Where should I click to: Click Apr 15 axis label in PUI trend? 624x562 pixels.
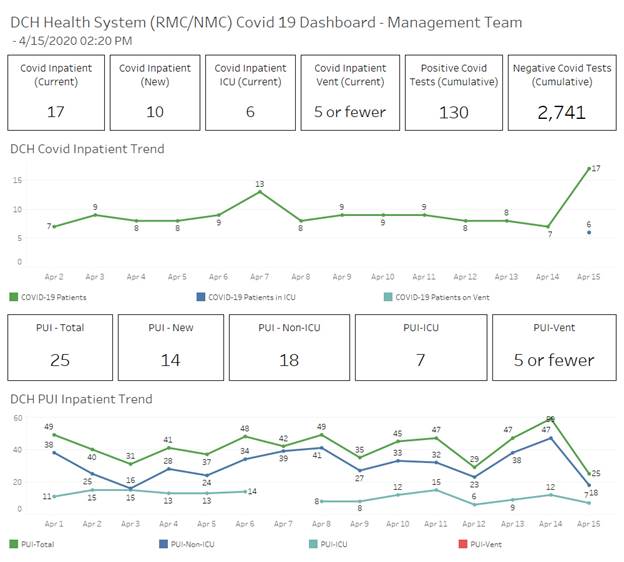[x=589, y=524]
